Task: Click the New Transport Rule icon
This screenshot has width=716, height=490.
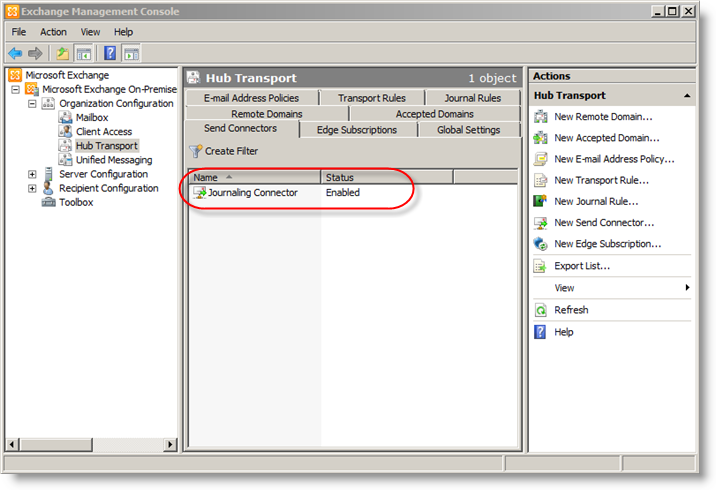Action: [541, 180]
